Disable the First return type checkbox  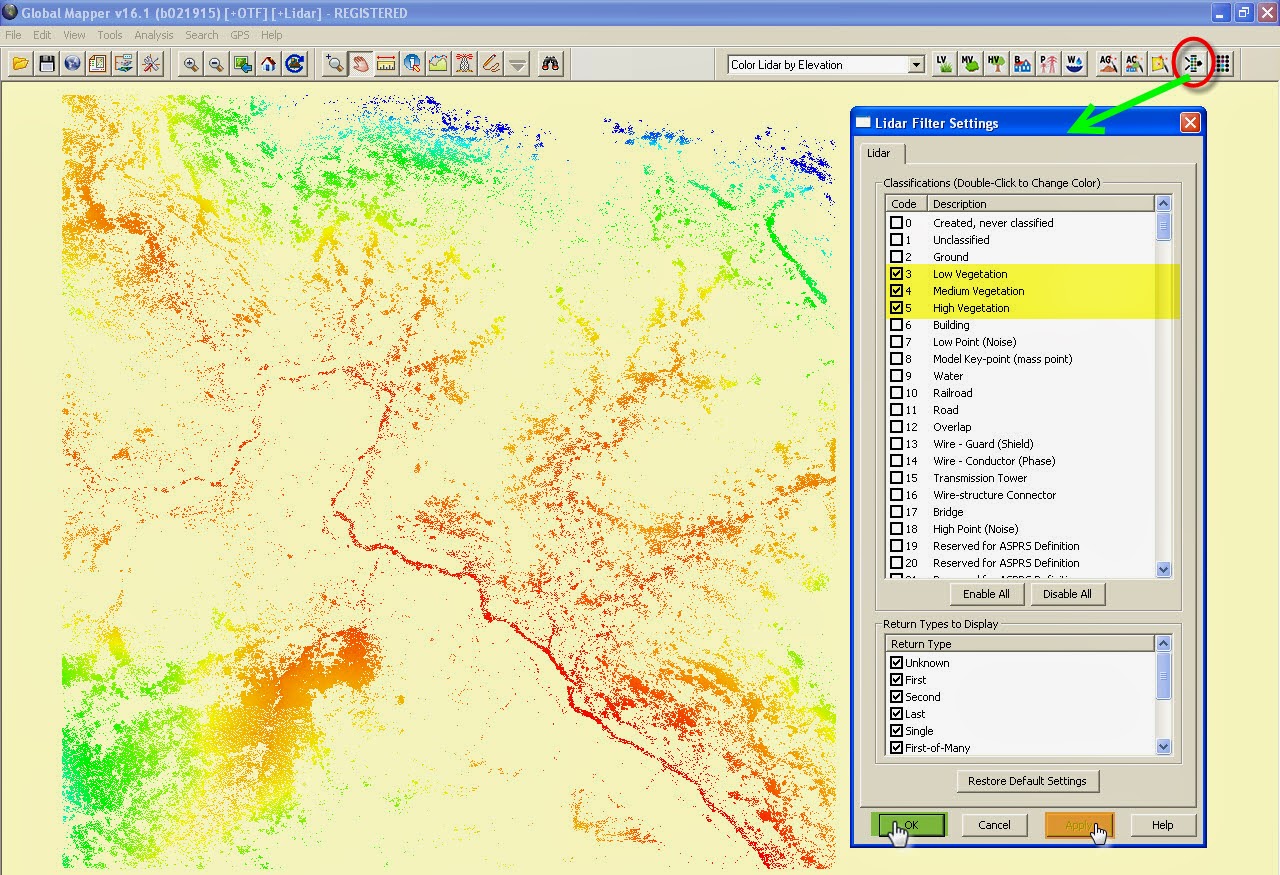tap(895, 679)
